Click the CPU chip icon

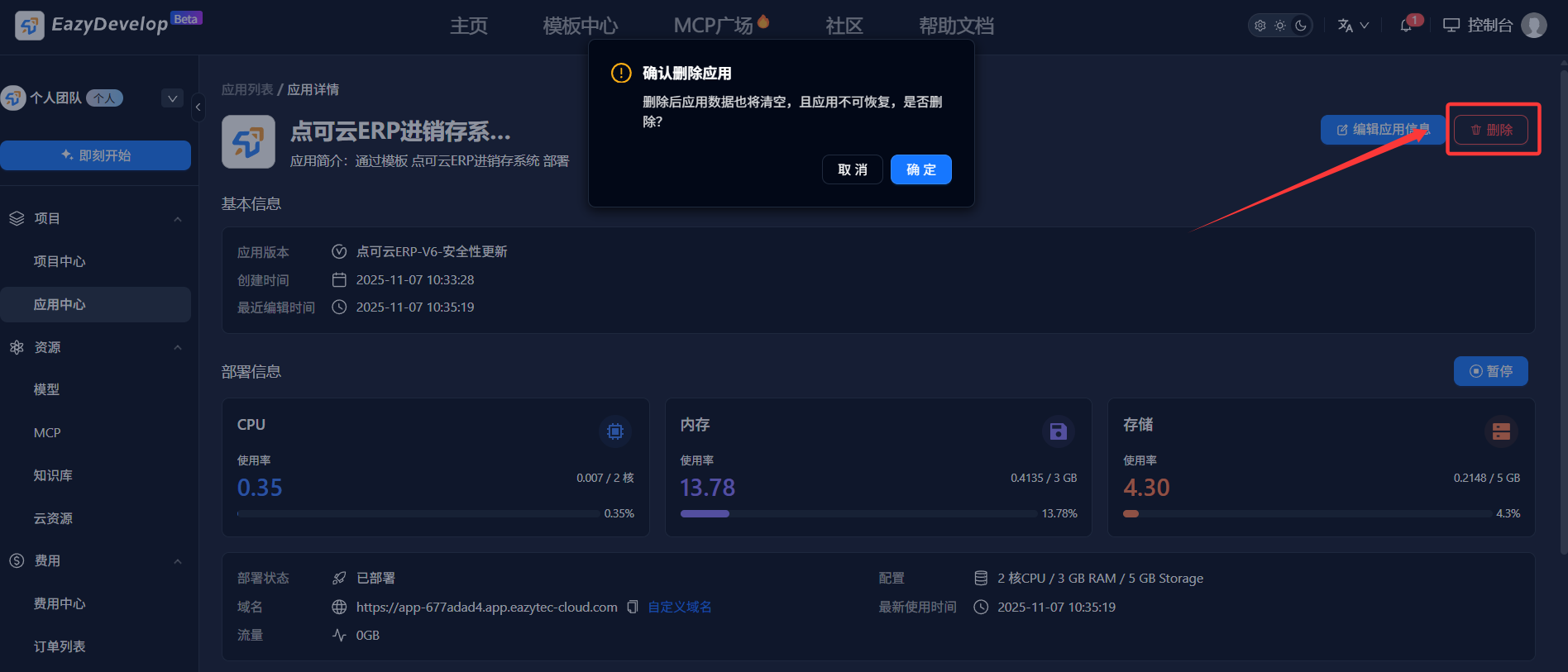[x=615, y=431]
